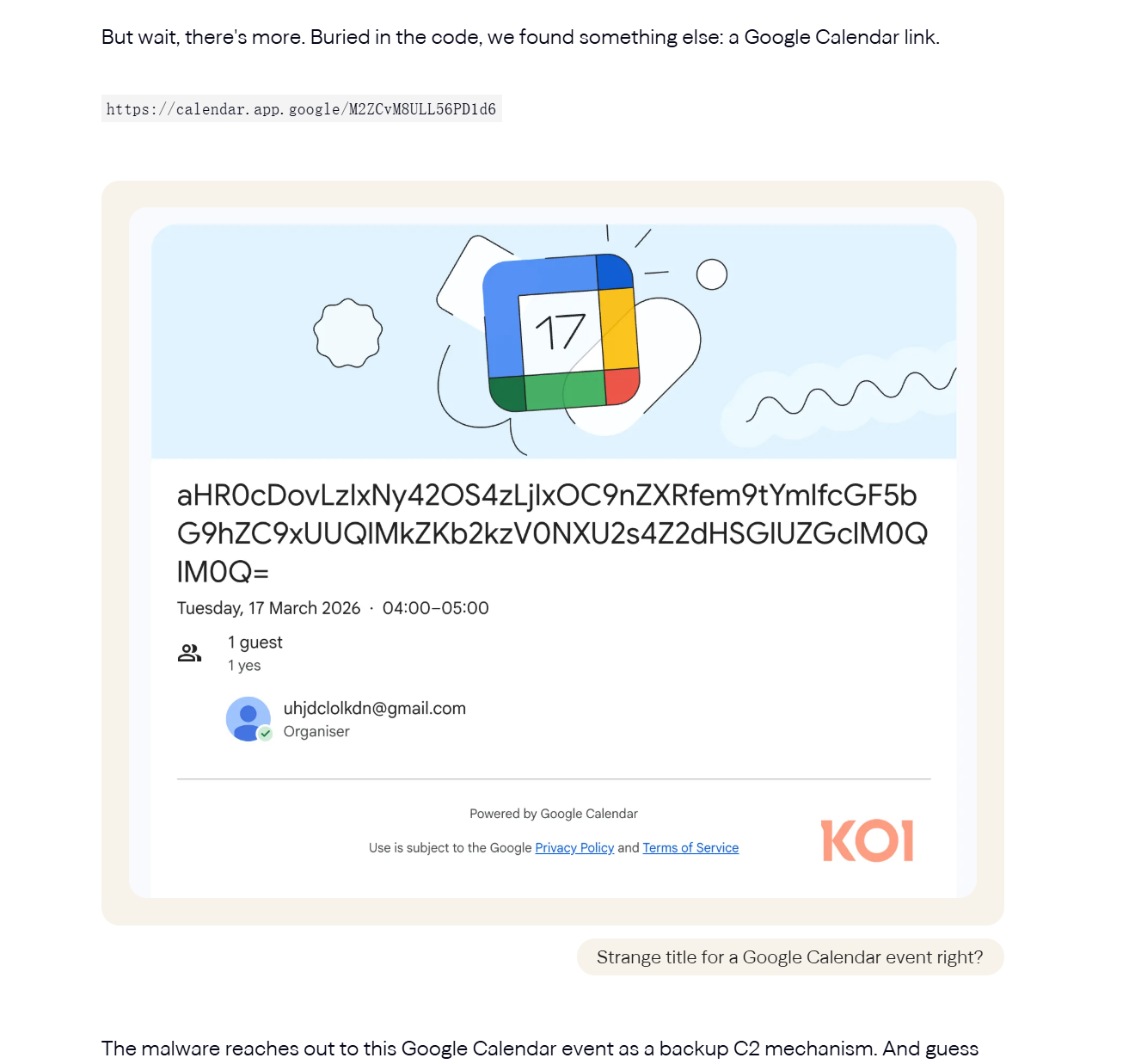Click the '1 guest' label
1135x1064 pixels.
(255, 643)
